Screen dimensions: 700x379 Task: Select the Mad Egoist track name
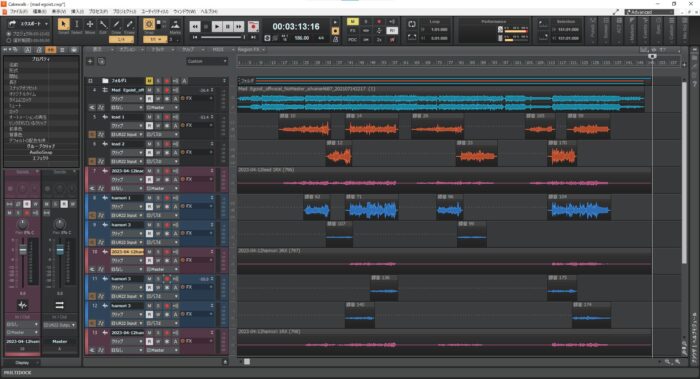coord(127,90)
